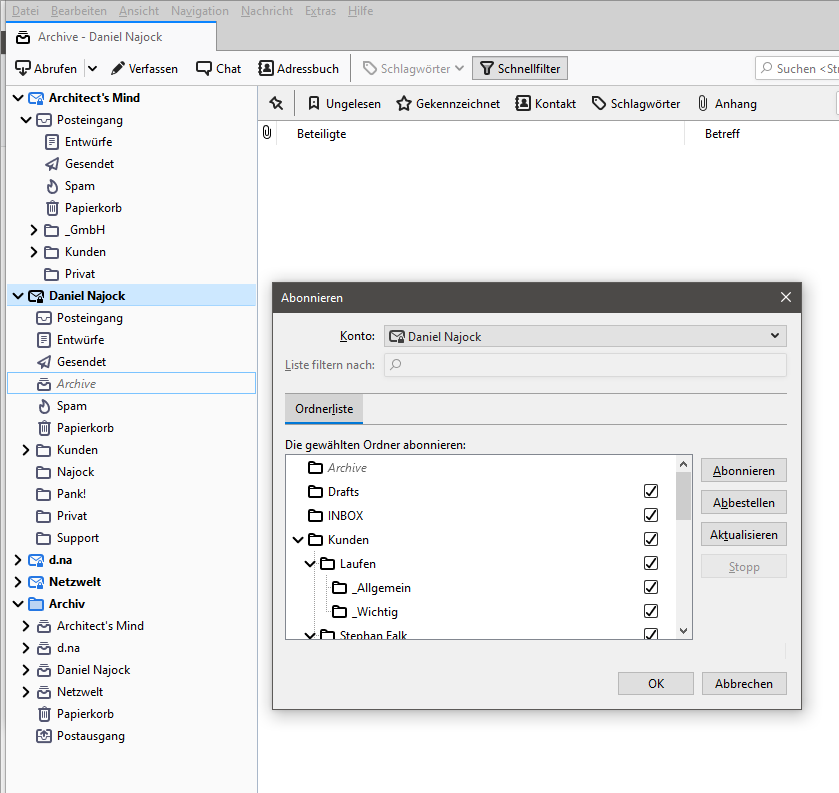Open the Adressbuch address book
The height and width of the screenshot is (793, 839).
[x=298, y=68]
